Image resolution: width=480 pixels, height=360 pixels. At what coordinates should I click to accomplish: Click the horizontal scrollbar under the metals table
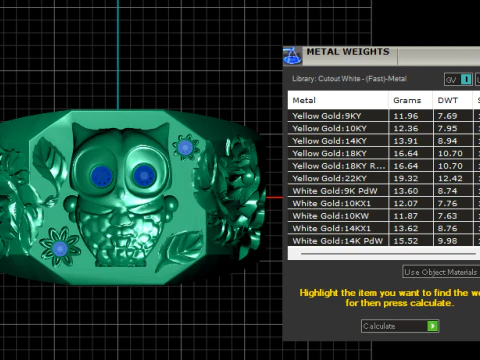tap(388, 254)
